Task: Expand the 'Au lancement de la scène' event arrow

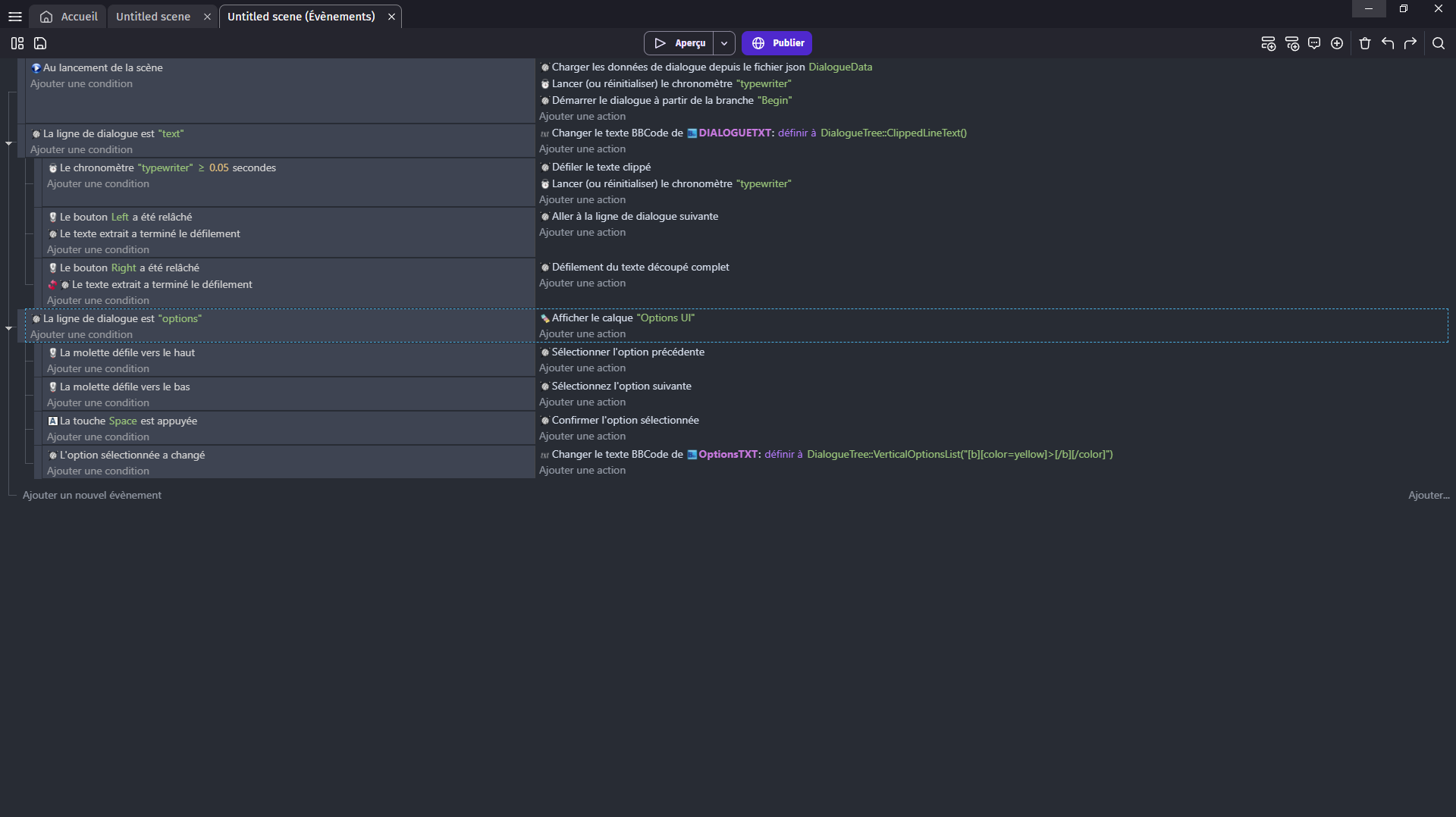Action: point(9,142)
